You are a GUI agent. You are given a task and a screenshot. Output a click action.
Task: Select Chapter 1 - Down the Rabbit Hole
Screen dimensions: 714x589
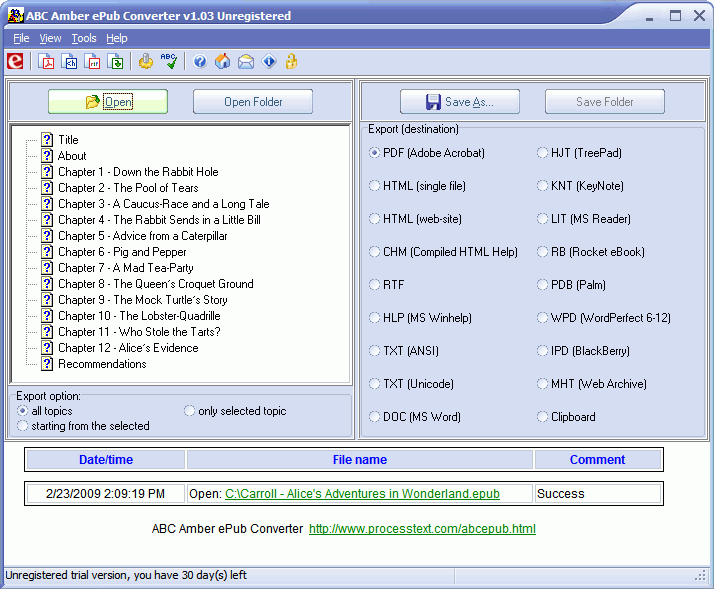coord(138,172)
